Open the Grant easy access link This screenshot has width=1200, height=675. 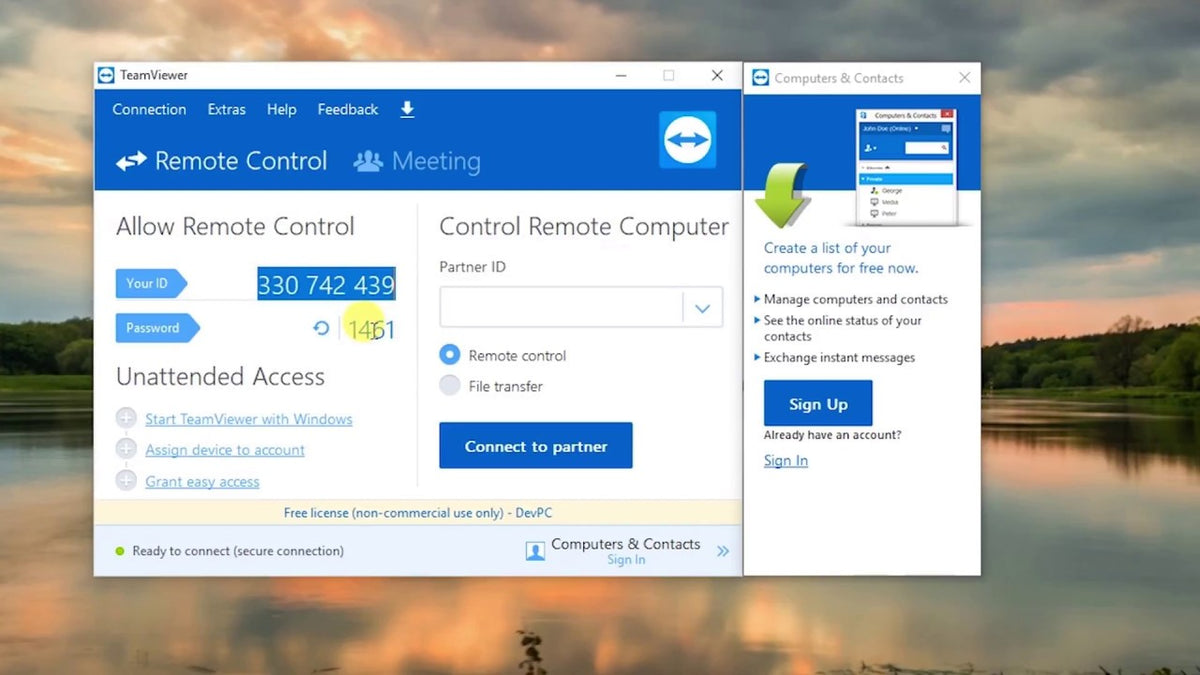tap(202, 481)
